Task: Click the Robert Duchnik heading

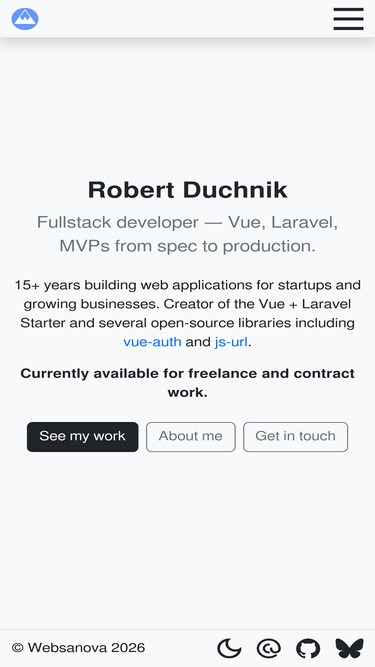Action: [188, 190]
